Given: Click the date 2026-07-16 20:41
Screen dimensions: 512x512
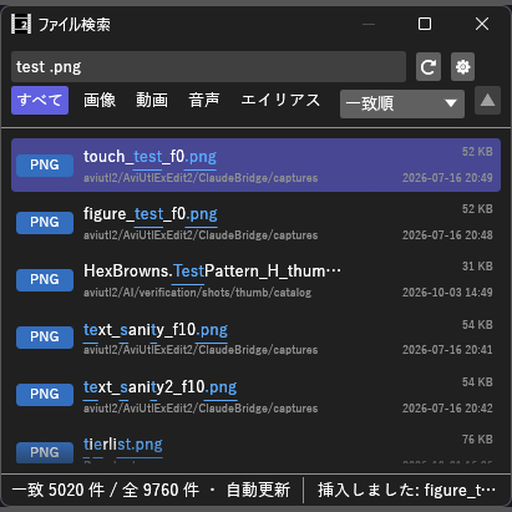Looking at the screenshot, I should [x=447, y=350].
